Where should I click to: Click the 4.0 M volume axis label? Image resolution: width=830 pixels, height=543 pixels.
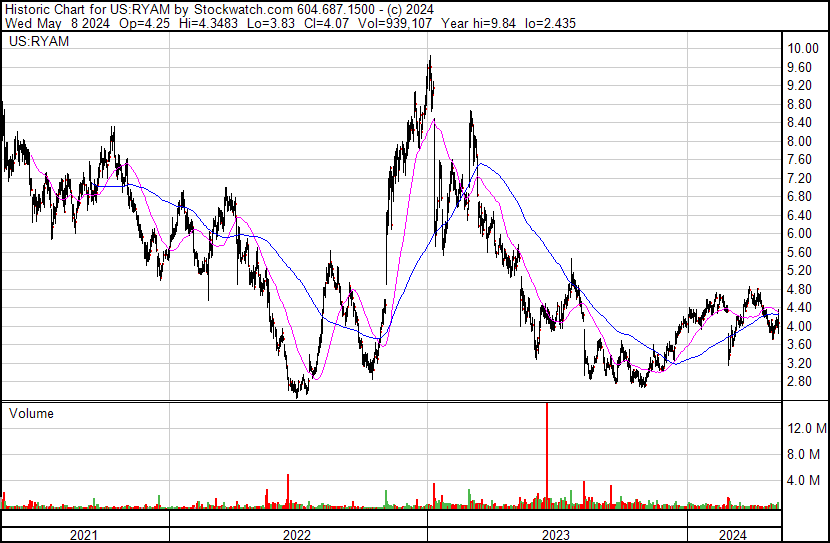[x=804, y=481]
